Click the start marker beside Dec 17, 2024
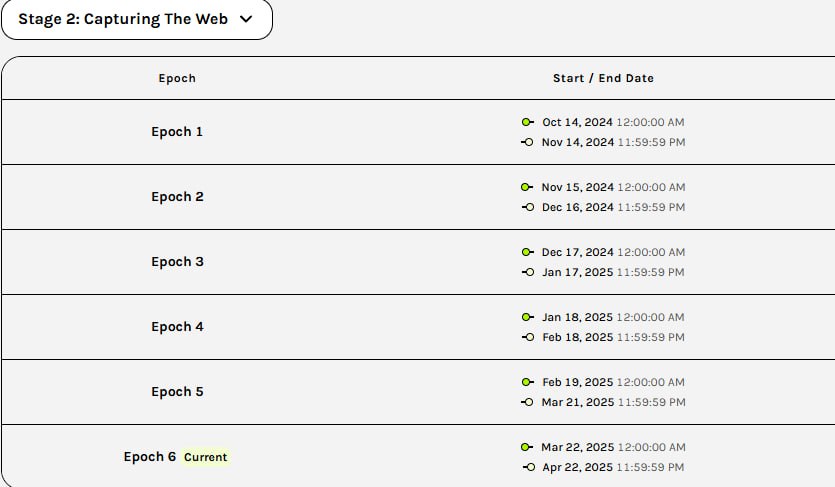The width and height of the screenshot is (835, 487). [528, 252]
